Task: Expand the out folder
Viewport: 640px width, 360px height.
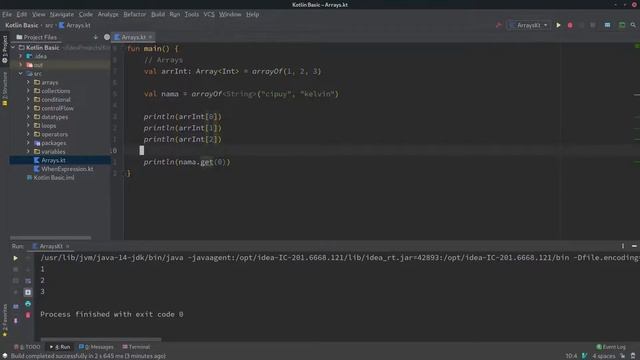Action: tap(21, 65)
